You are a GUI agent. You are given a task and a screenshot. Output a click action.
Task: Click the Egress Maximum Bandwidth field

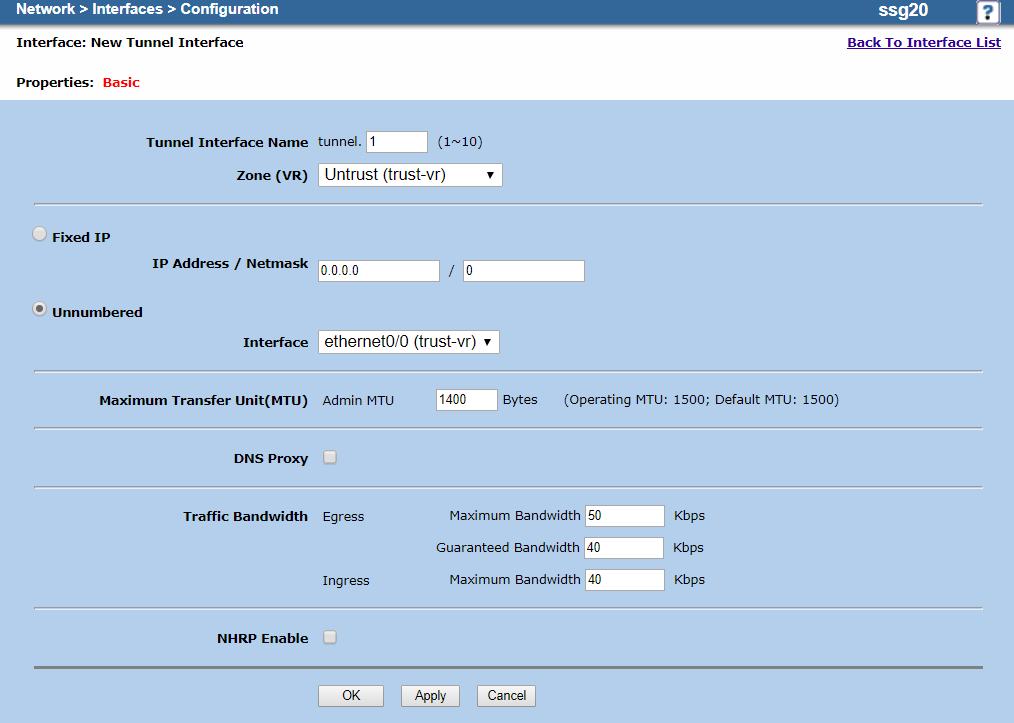click(625, 516)
